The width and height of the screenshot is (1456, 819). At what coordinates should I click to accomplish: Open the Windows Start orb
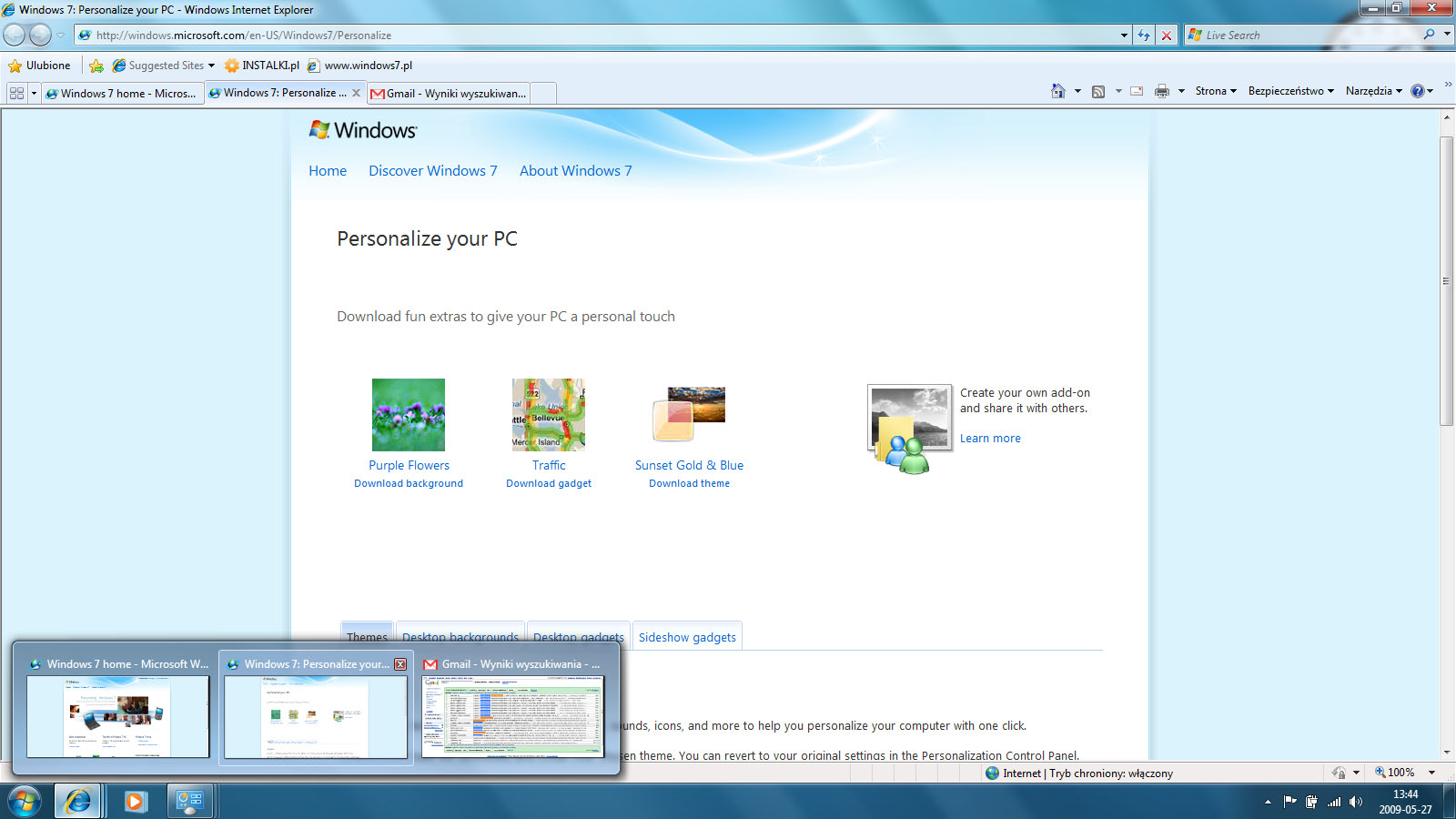25,801
